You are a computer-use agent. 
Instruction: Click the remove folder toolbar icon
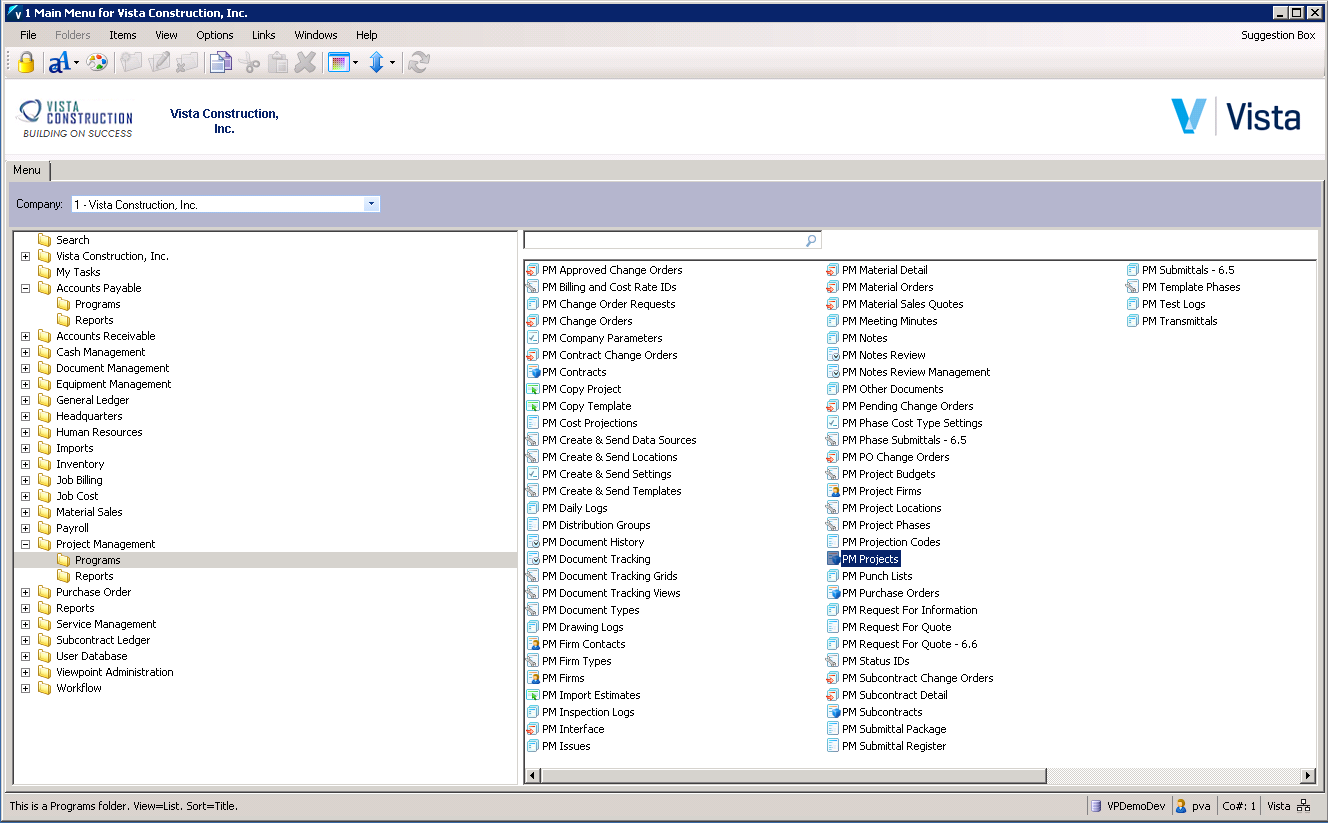coord(187,62)
